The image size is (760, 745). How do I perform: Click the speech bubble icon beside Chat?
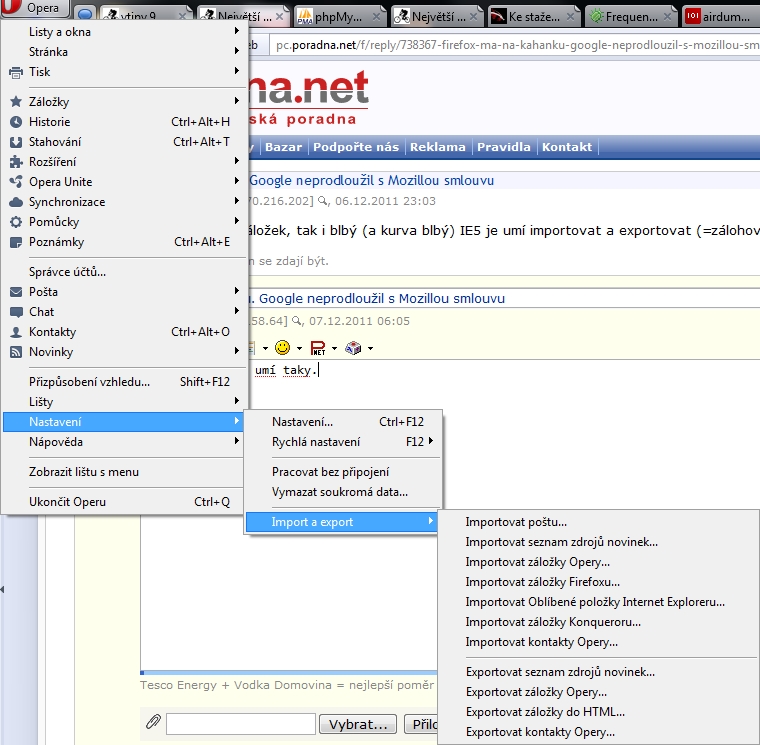pyautogui.click(x=16, y=312)
